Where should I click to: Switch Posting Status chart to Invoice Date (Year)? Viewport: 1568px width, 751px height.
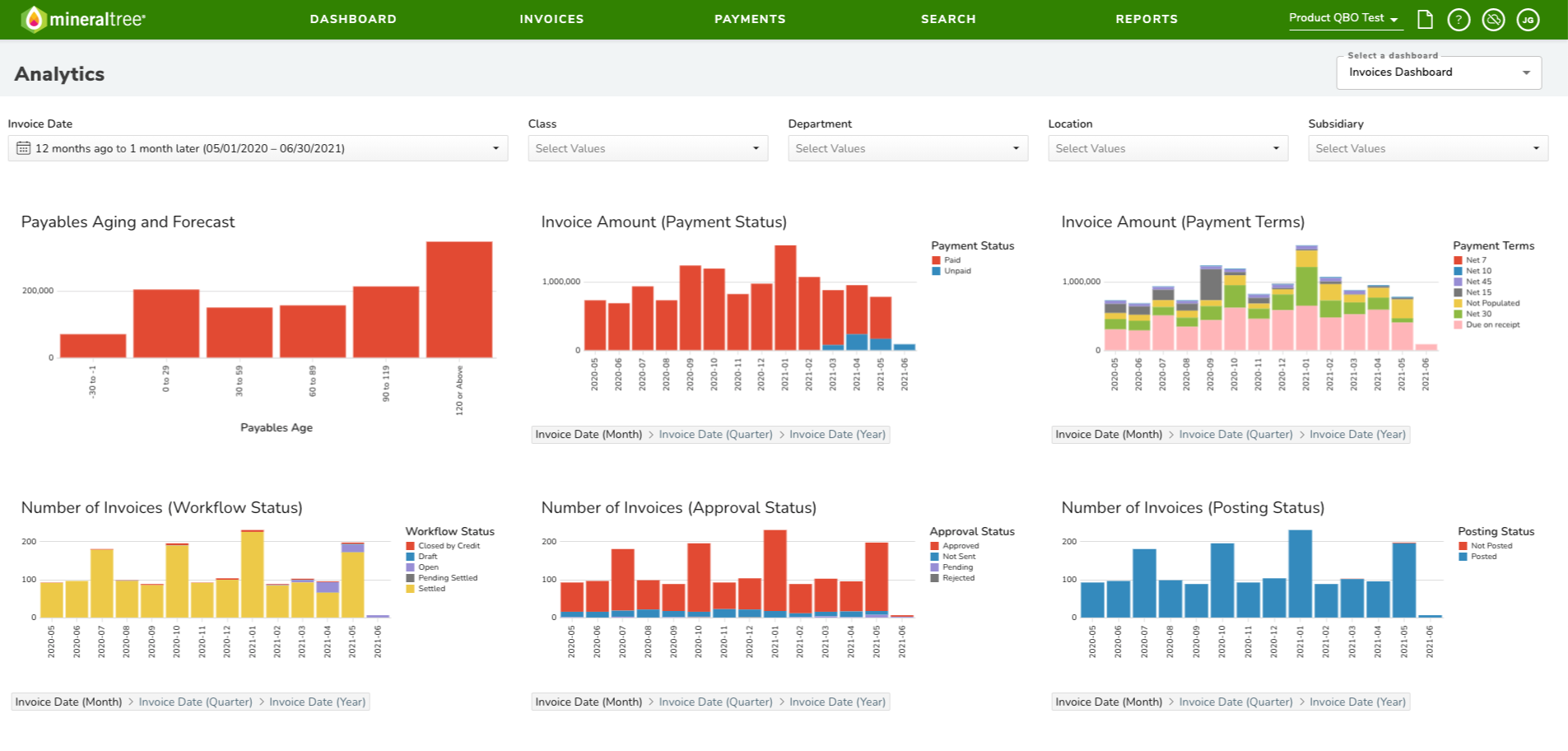1357,702
